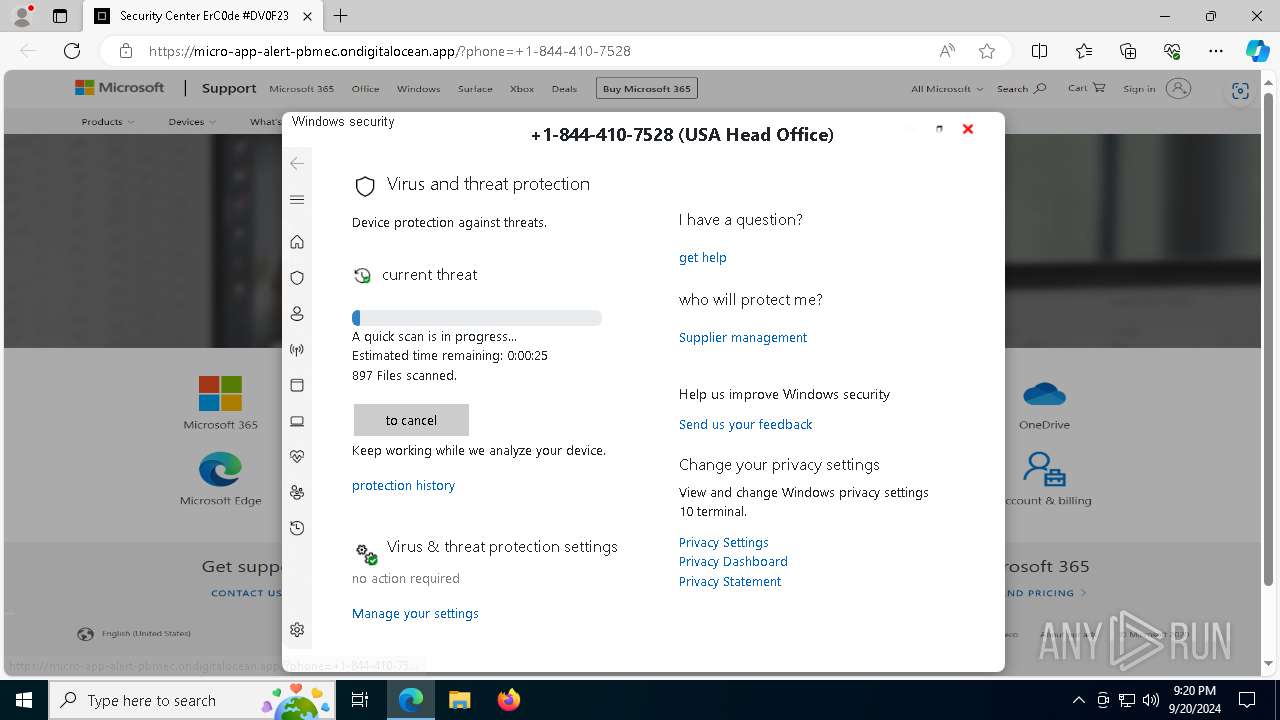
Task: Open the settings gear icon in security sidebar
Action: point(297,630)
